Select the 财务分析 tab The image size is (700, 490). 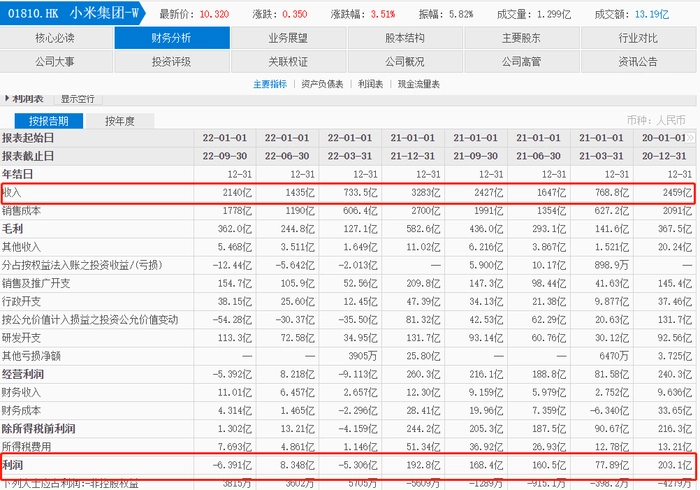172,38
